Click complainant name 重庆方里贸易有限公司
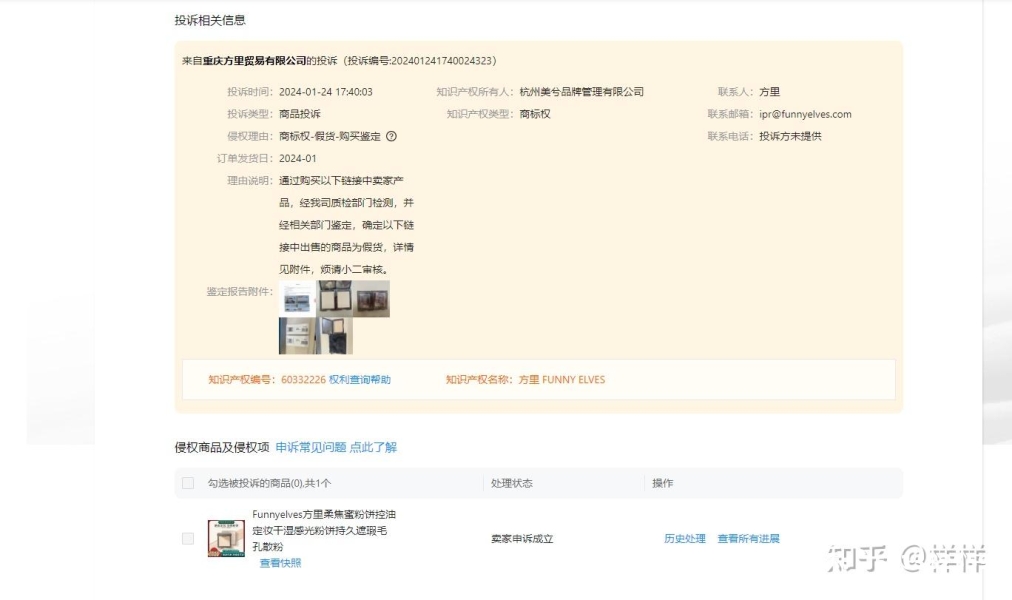The height and width of the screenshot is (600, 1012). 254,61
